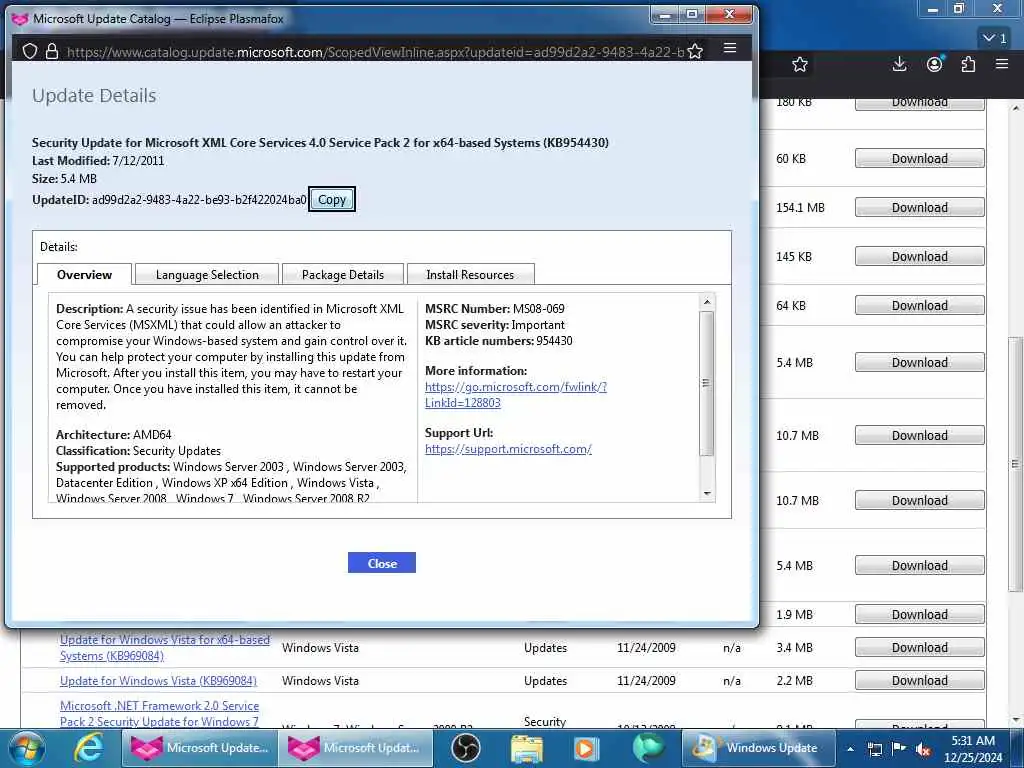Image resolution: width=1024 pixels, height=768 pixels.
Task: Click the MSRC Number MS08-069 text
Action: point(494,308)
